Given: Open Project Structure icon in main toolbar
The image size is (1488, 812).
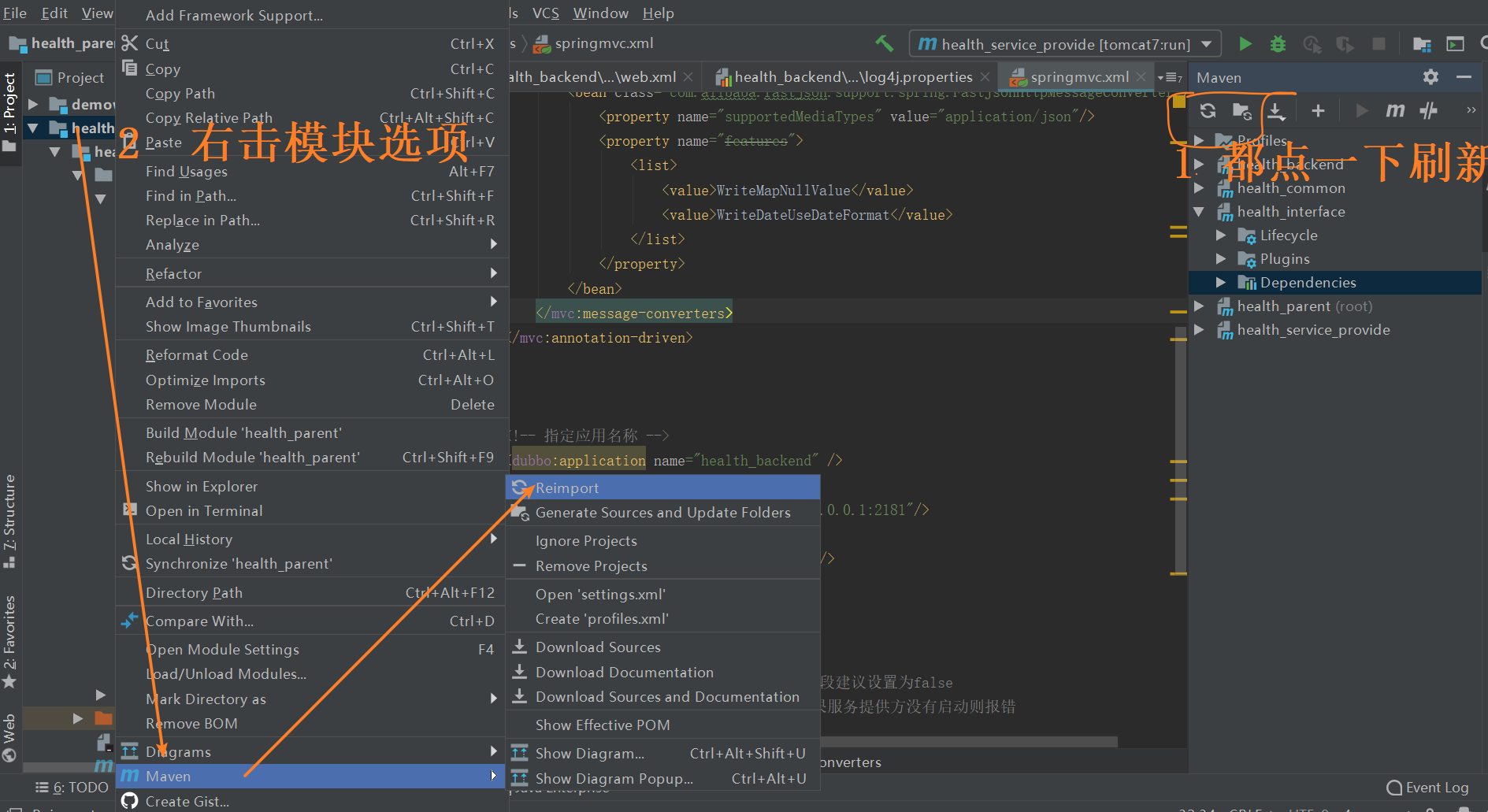Looking at the screenshot, I should (x=1422, y=44).
